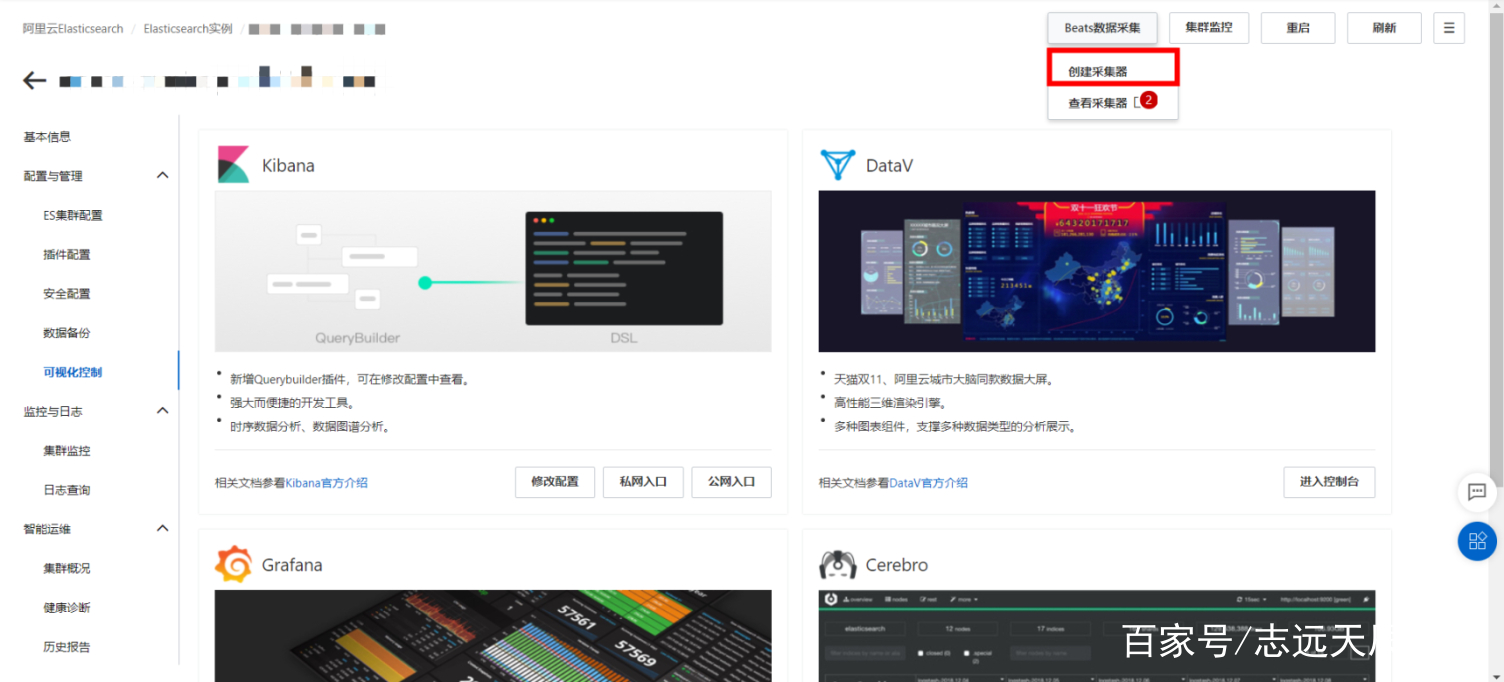1504x682 pixels.
Task: Click DataV's 进入控制台 button
Action: click(1329, 482)
